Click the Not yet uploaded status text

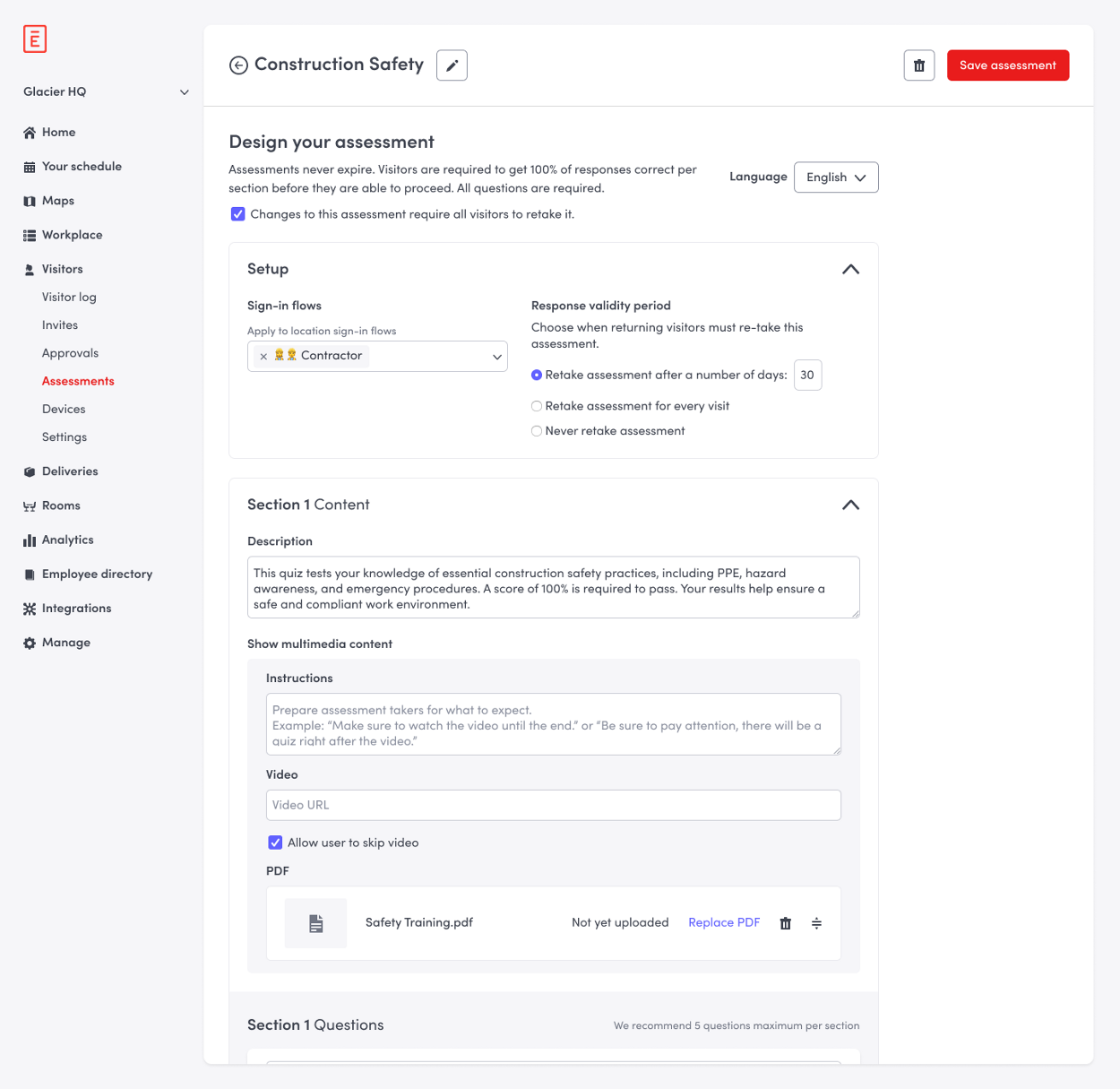[x=620, y=923]
